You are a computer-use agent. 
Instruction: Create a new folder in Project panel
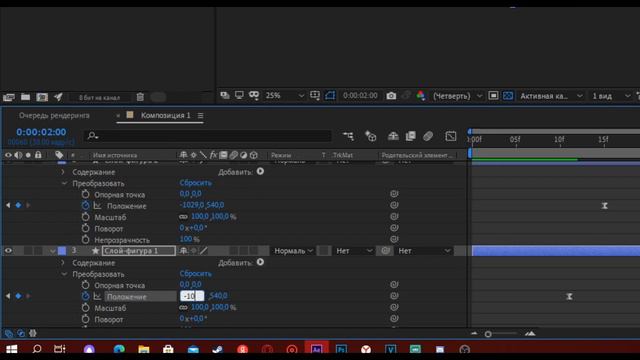pyautogui.click(x=25, y=97)
